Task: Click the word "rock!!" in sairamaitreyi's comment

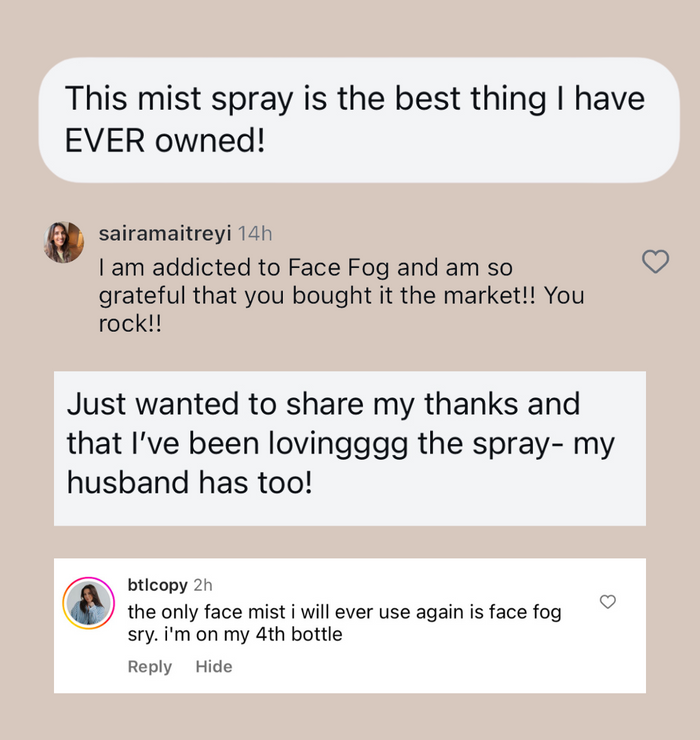Action: pos(131,327)
